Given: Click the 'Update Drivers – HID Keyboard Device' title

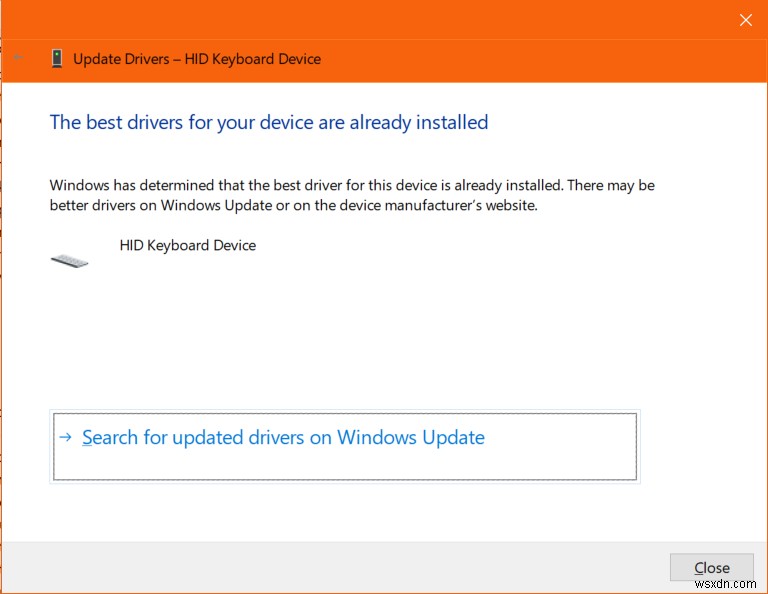Looking at the screenshot, I should point(197,59).
